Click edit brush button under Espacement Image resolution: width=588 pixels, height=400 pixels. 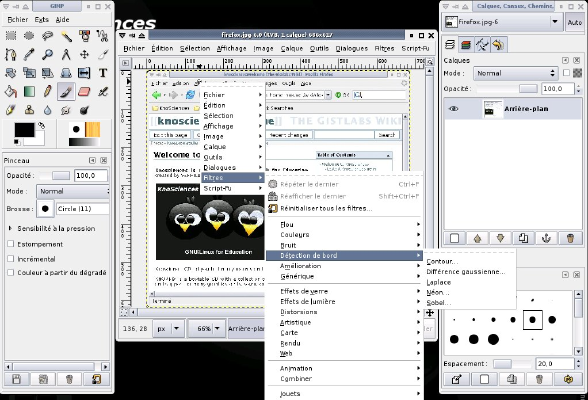(x=456, y=379)
